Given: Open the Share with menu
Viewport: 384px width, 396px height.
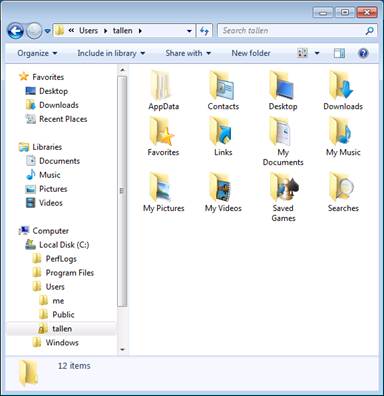Looking at the screenshot, I should (x=188, y=53).
